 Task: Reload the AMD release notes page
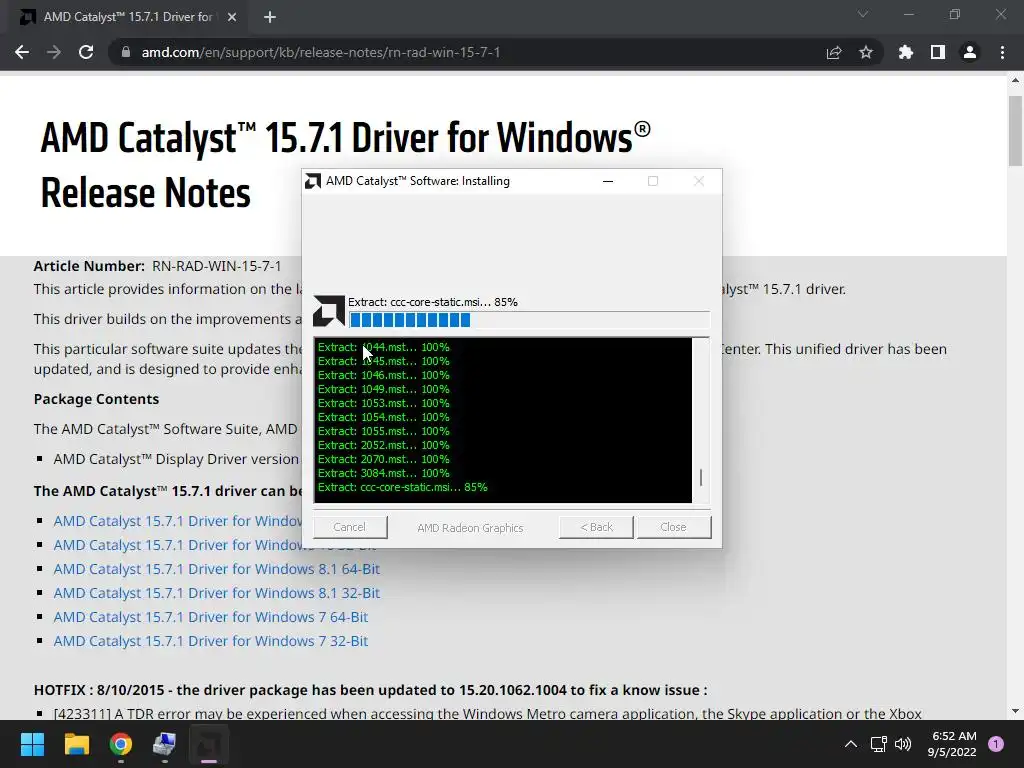(x=86, y=52)
